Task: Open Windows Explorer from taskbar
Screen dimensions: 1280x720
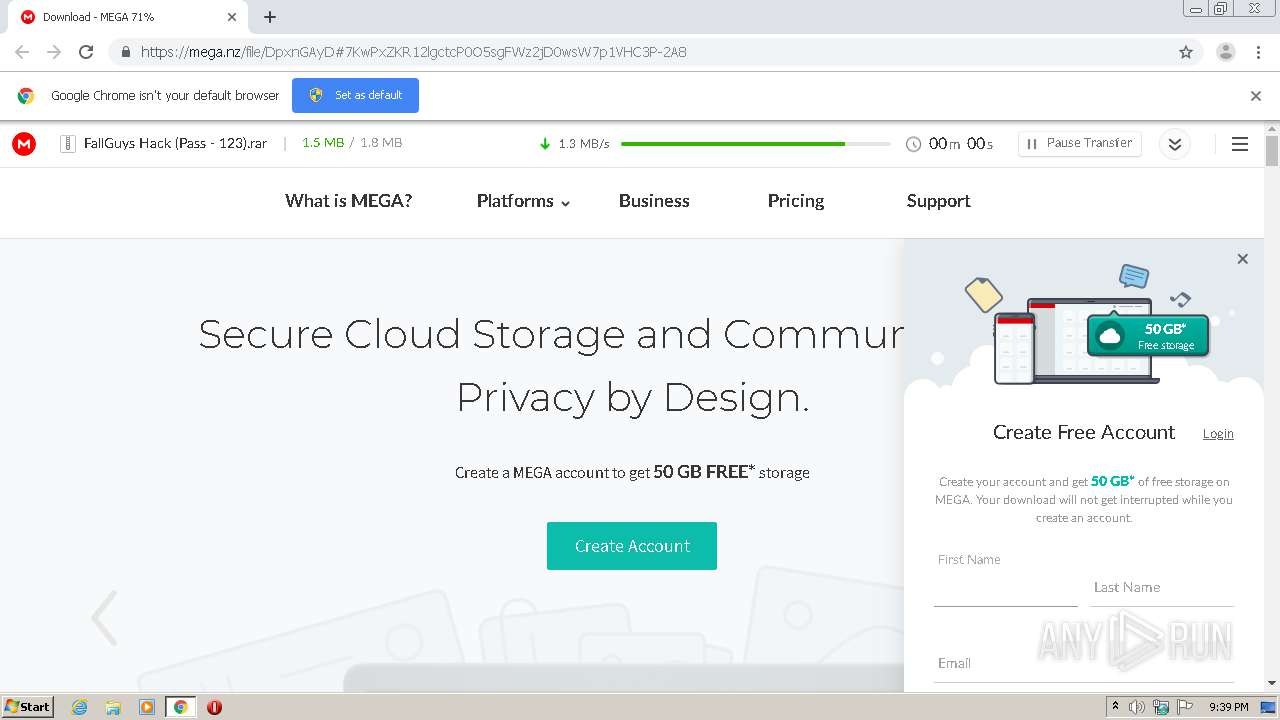Action: click(113, 707)
